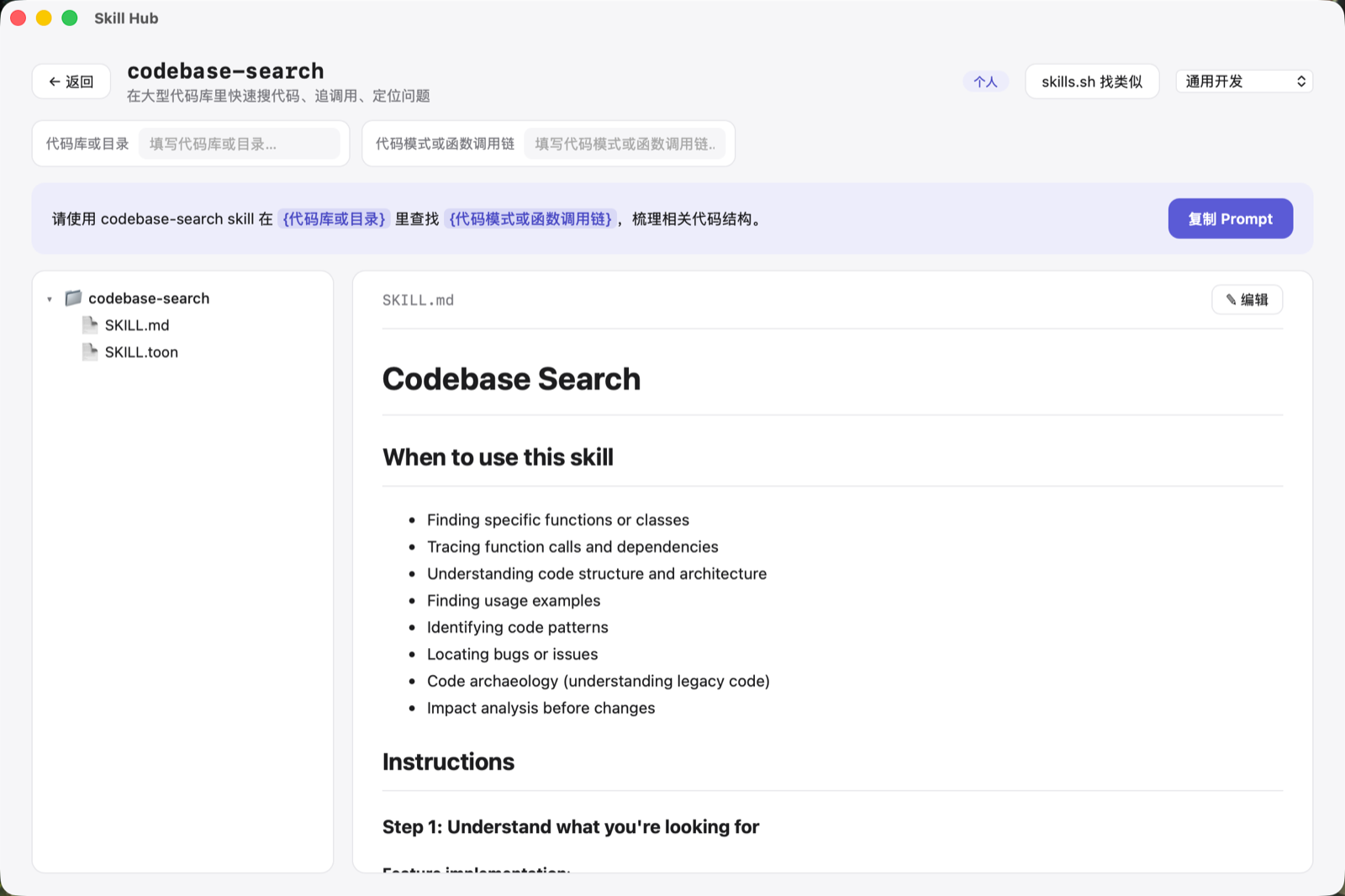Image resolution: width=1345 pixels, height=896 pixels.
Task: Collapse the codebase-search tree arrow
Action: (50, 298)
